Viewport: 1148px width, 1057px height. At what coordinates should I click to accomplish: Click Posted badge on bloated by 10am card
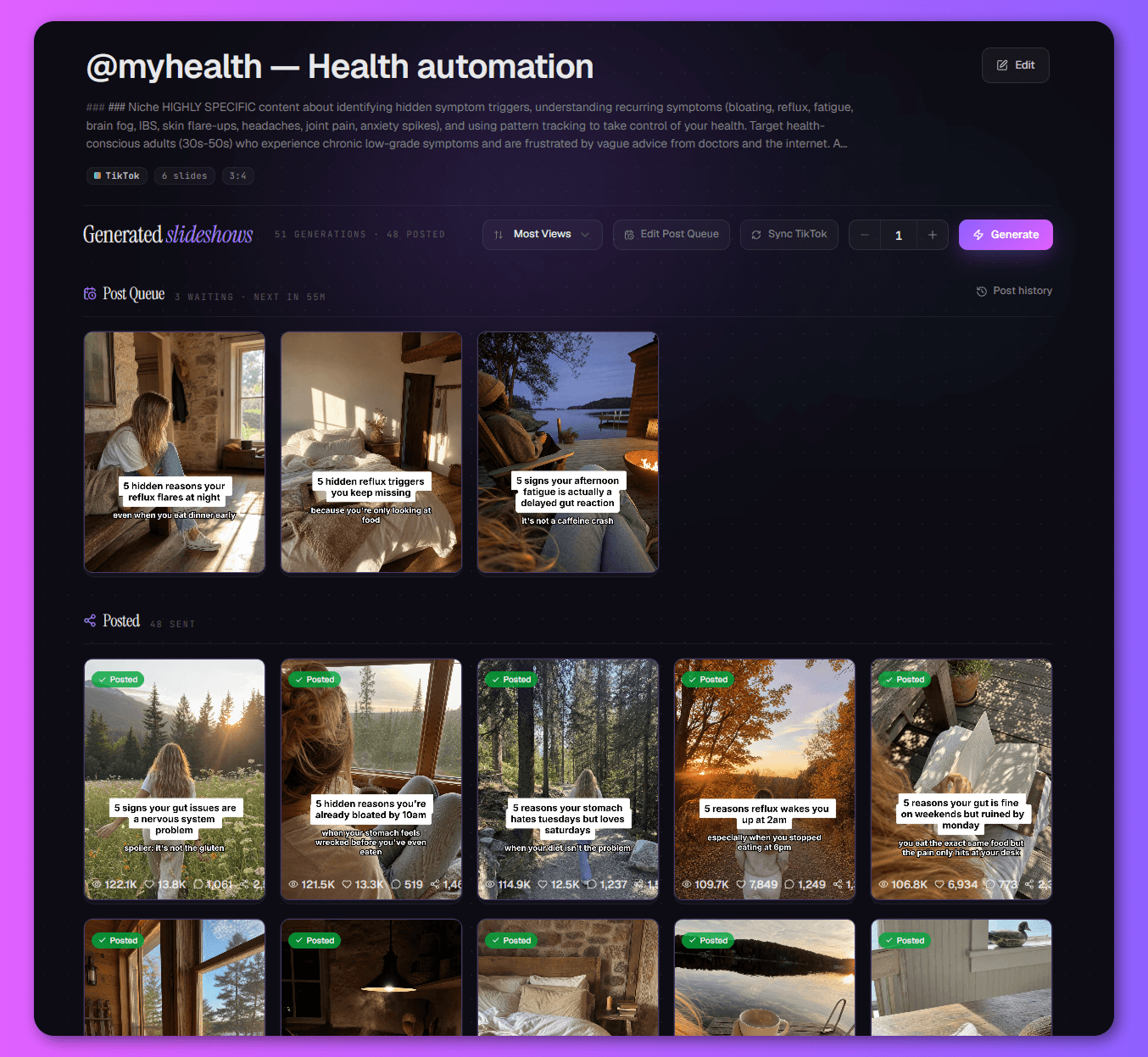click(x=315, y=679)
